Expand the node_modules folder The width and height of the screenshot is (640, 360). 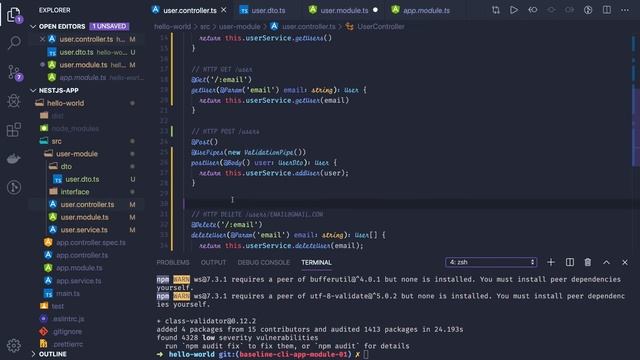(x=75, y=129)
